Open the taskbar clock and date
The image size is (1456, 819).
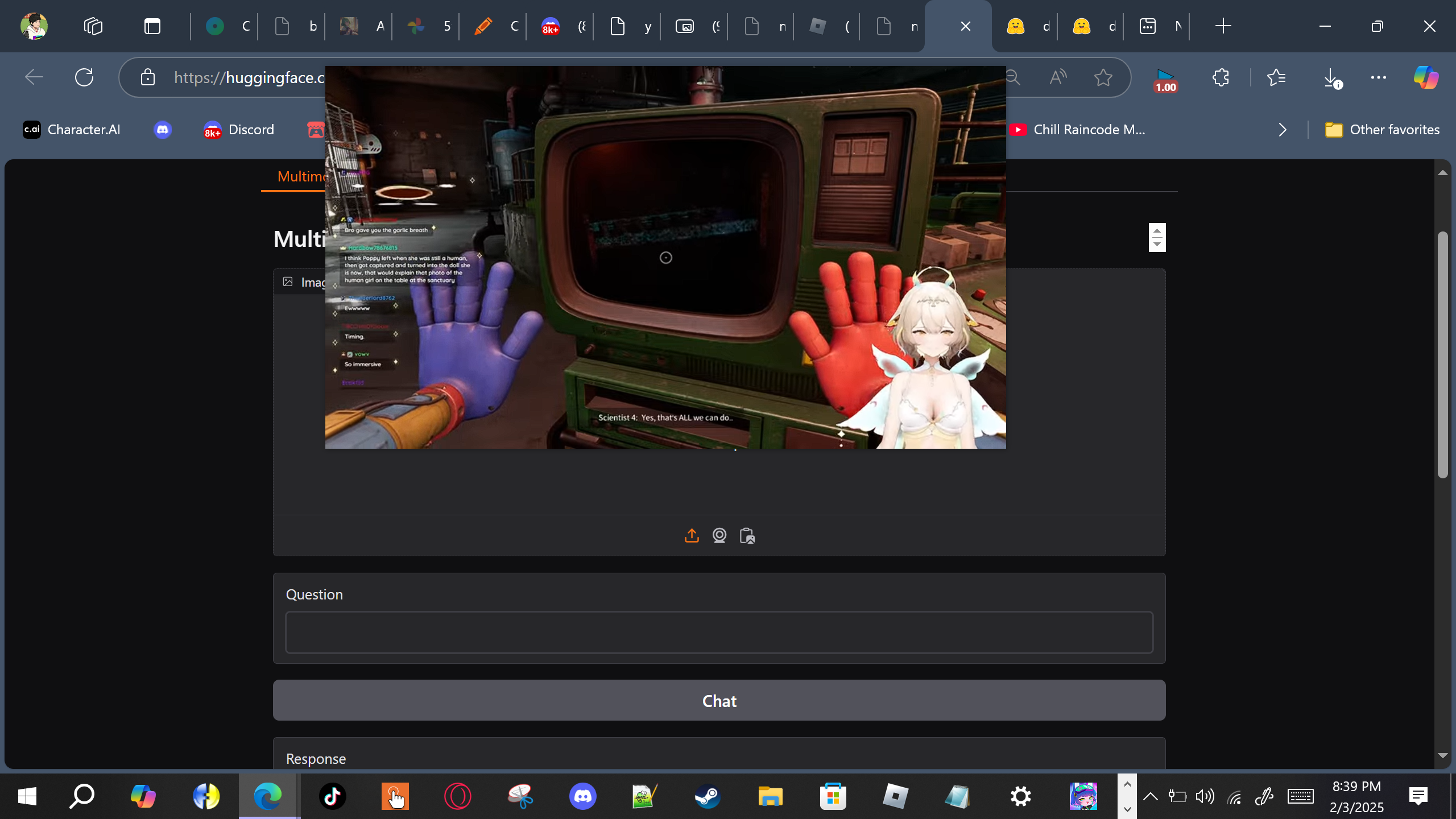1356,796
